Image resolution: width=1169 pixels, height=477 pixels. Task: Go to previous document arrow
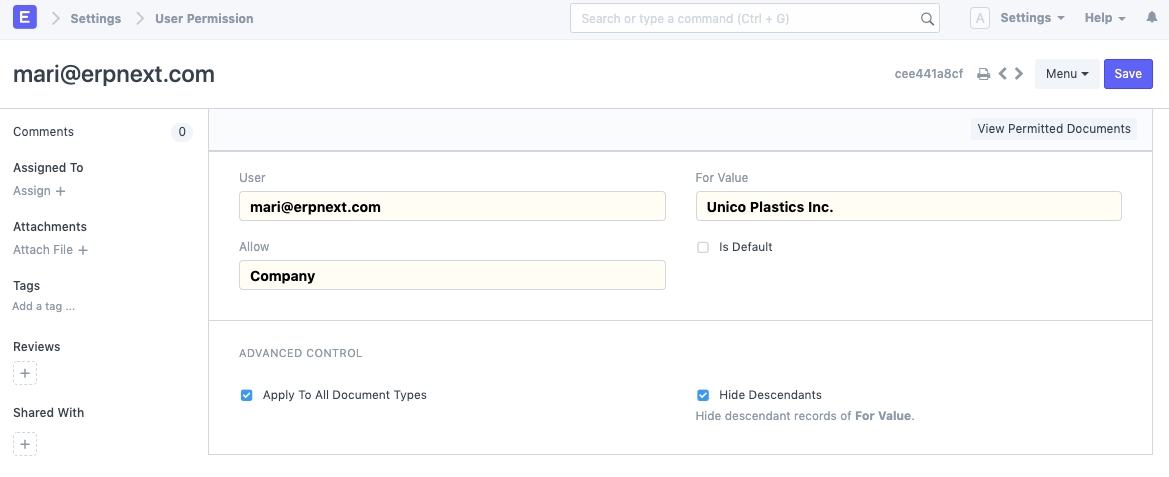click(1003, 74)
